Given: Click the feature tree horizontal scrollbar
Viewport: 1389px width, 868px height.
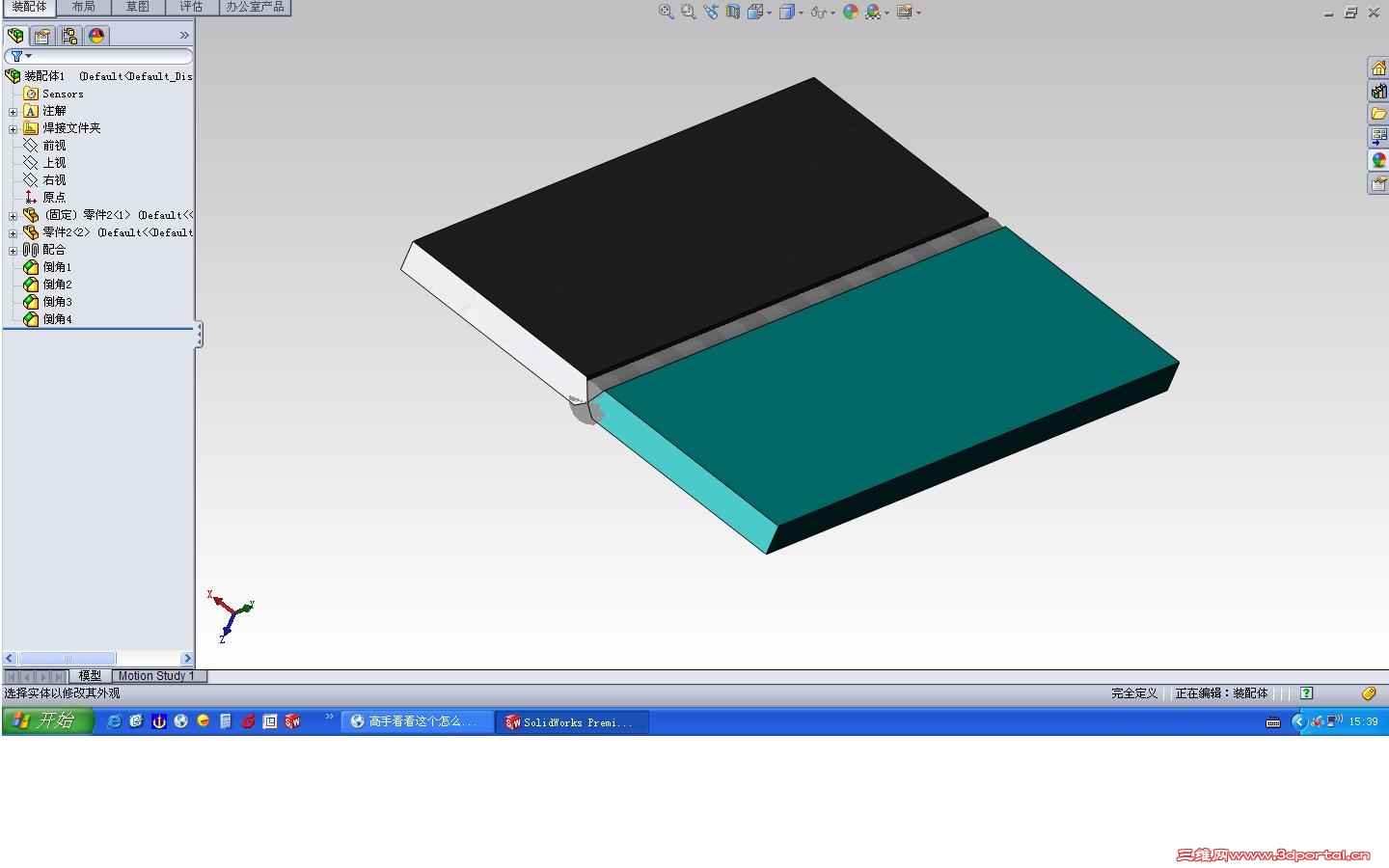Looking at the screenshot, I should point(98,659).
